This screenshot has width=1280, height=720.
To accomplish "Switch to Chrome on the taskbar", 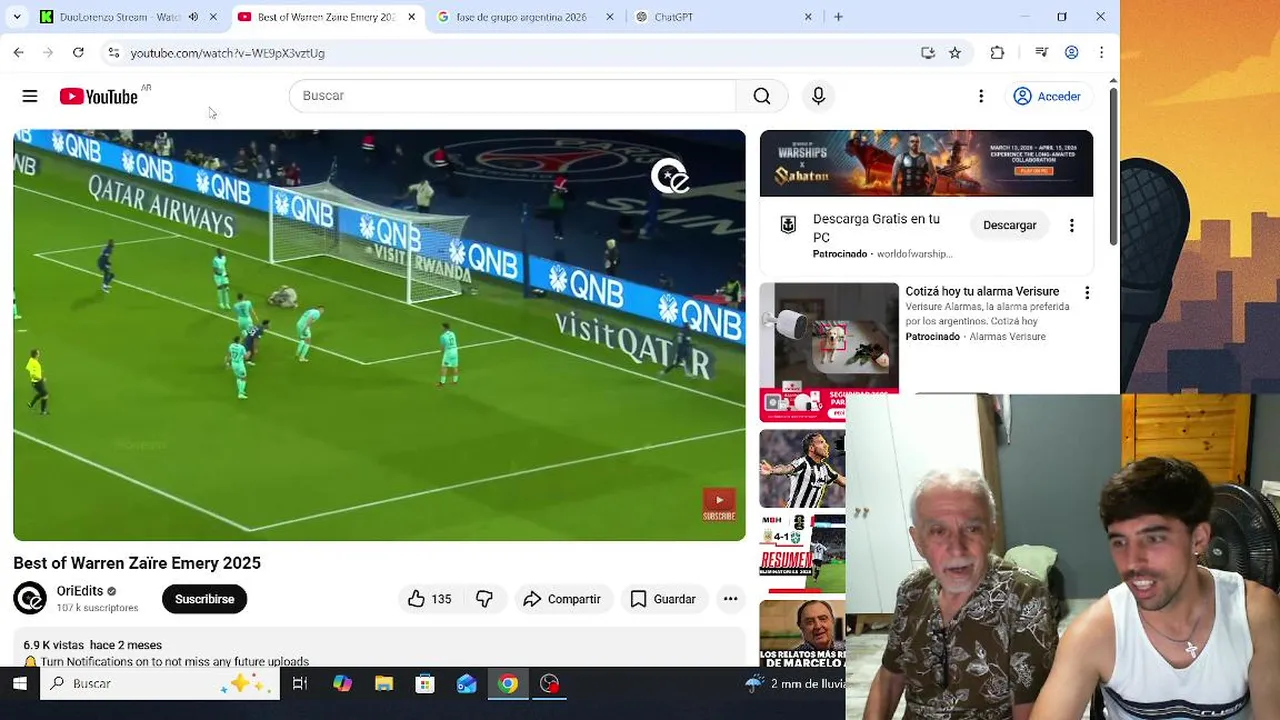I will [x=508, y=684].
